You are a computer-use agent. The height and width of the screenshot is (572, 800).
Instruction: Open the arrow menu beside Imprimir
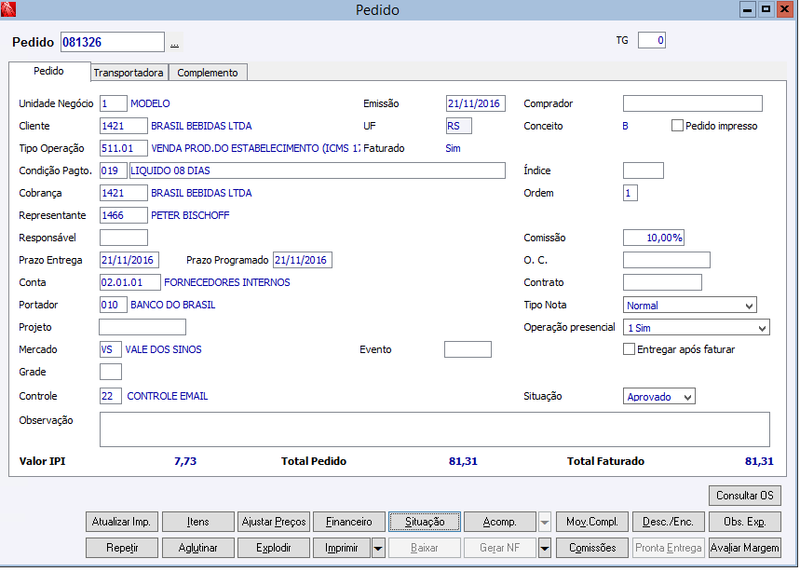pos(378,548)
